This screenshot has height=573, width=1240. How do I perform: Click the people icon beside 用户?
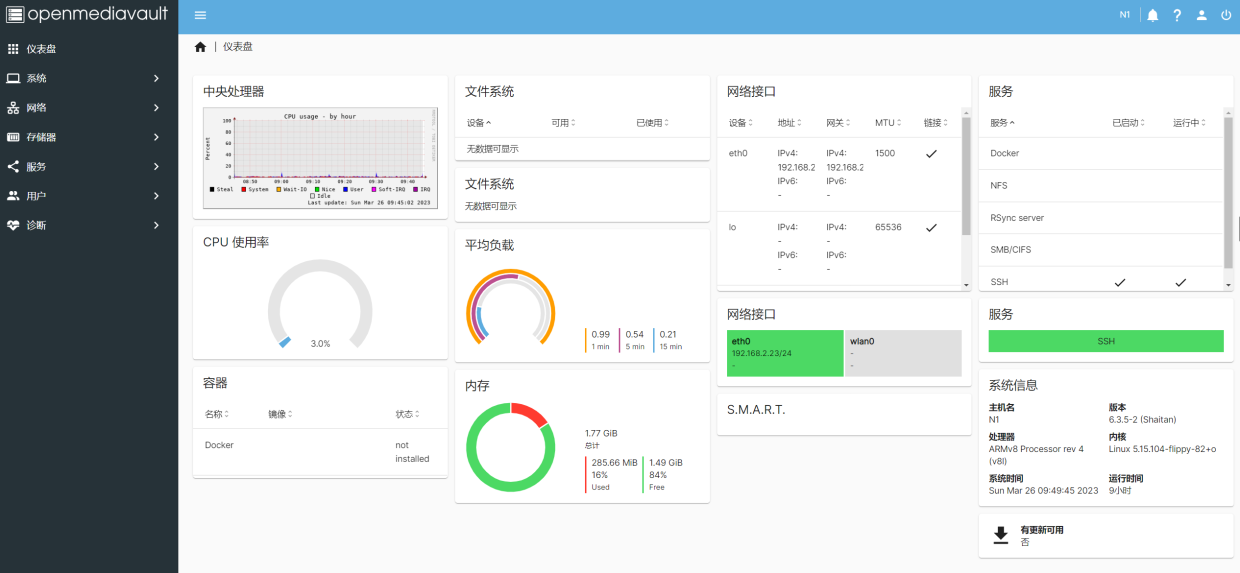(13, 196)
